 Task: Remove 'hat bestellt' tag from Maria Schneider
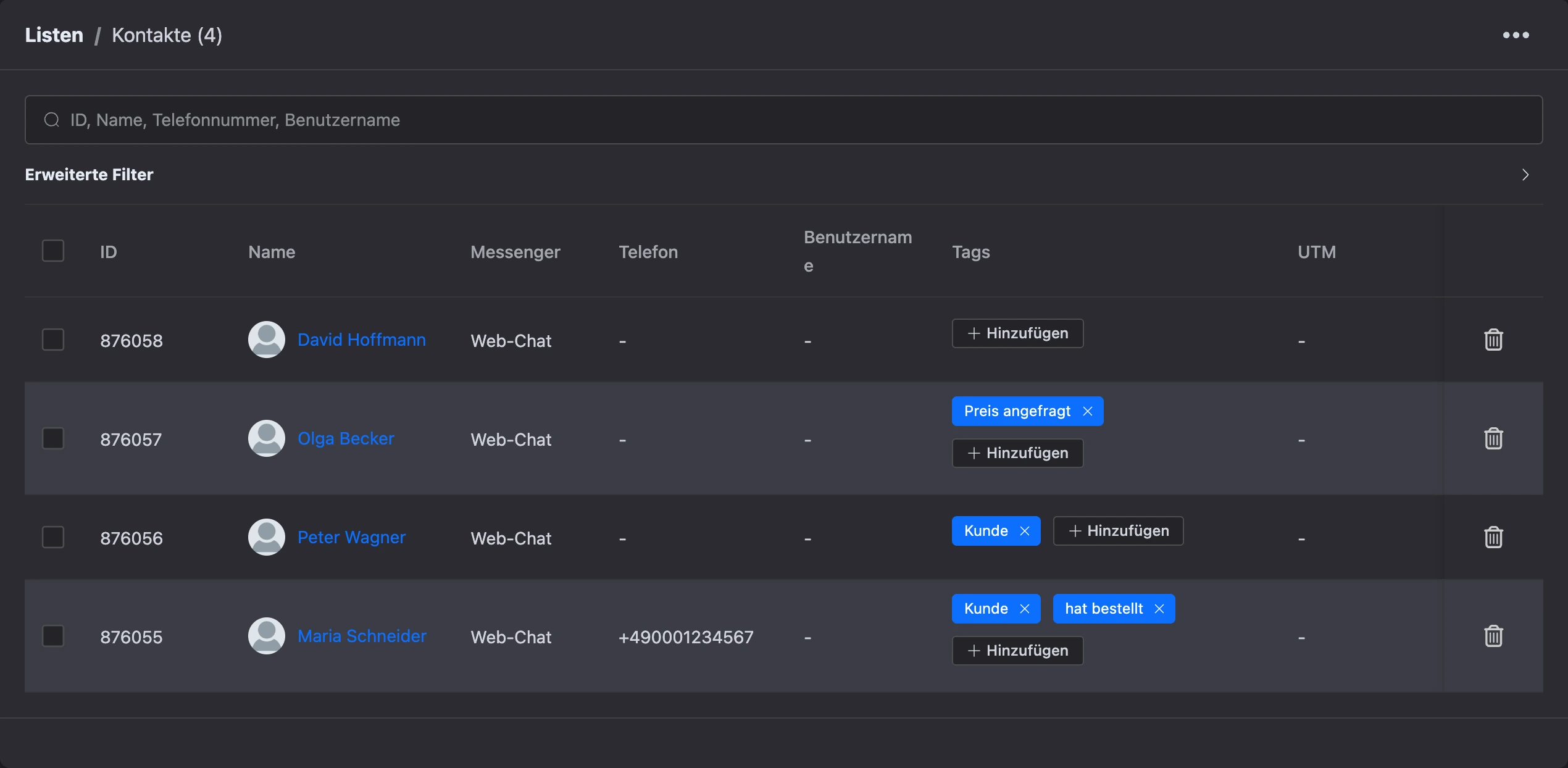[x=1159, y=609]
